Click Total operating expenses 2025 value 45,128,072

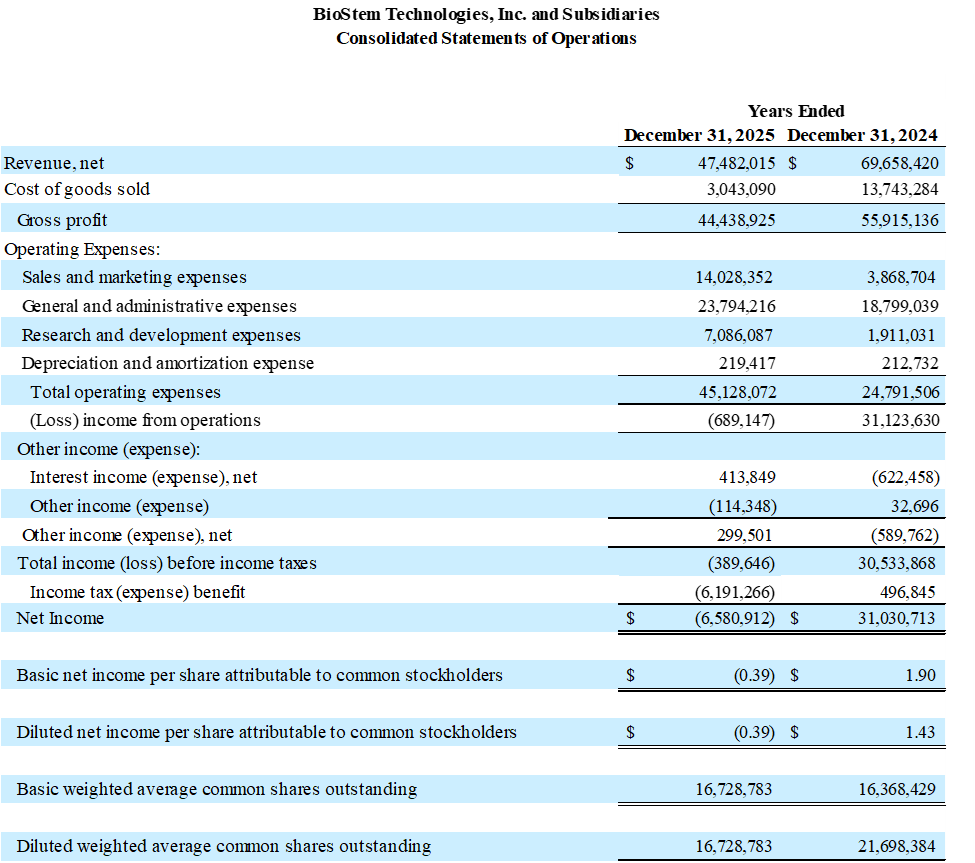735,392
